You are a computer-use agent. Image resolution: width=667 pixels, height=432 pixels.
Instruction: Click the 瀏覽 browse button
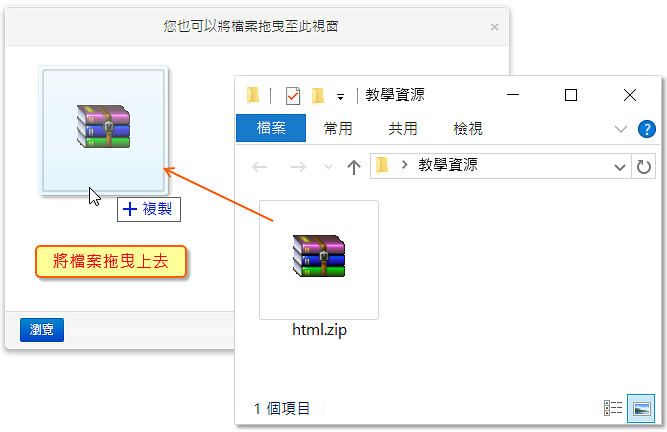(42, 330)
